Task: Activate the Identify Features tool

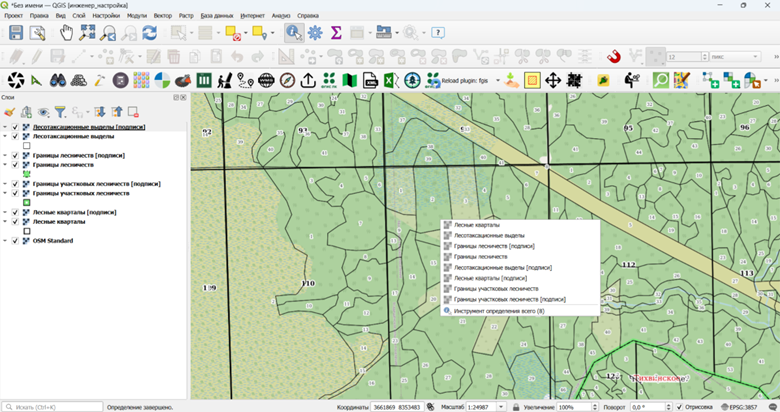Action: click(x=294, y=33)
